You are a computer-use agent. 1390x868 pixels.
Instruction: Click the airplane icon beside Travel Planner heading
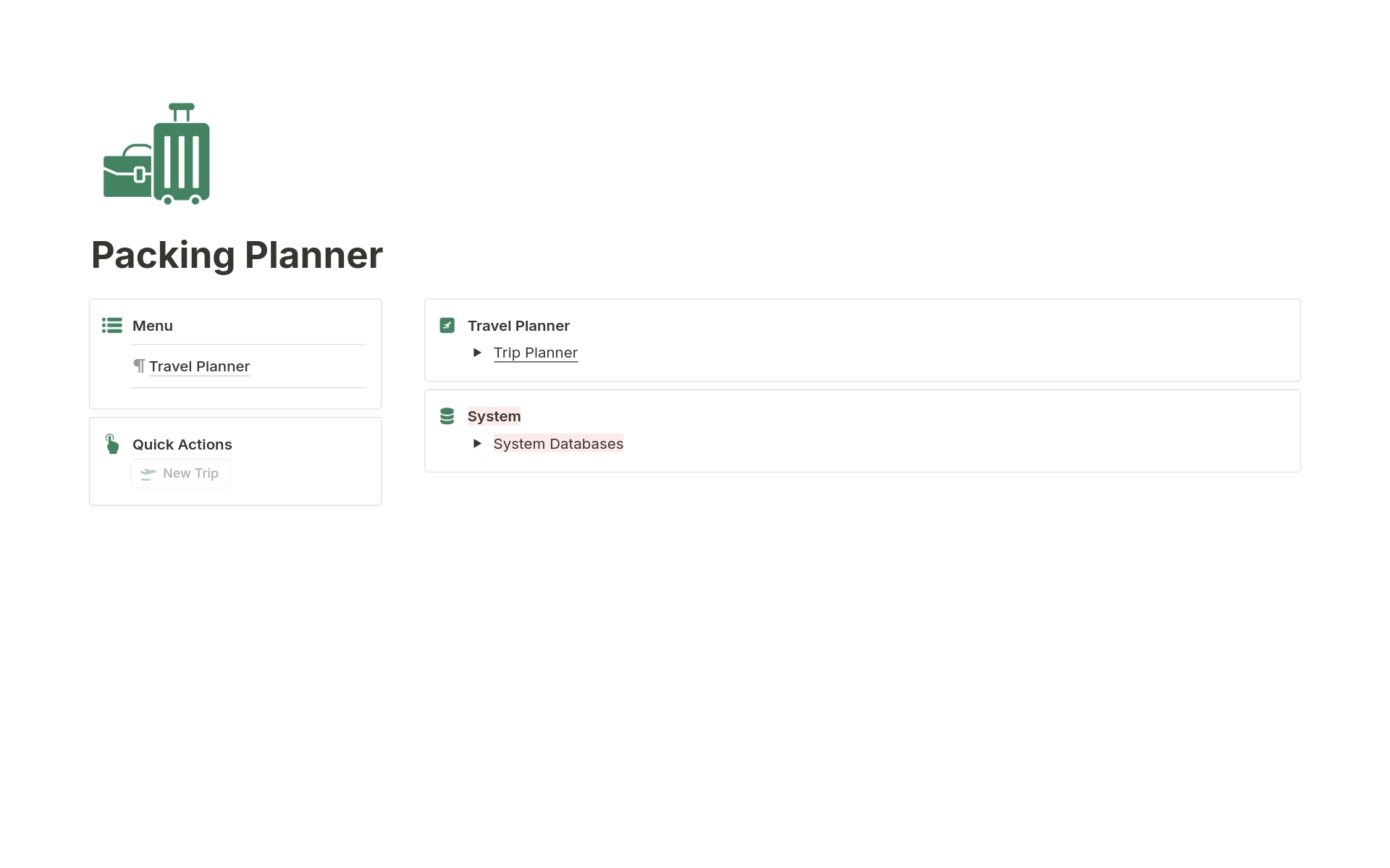point(447,325)
